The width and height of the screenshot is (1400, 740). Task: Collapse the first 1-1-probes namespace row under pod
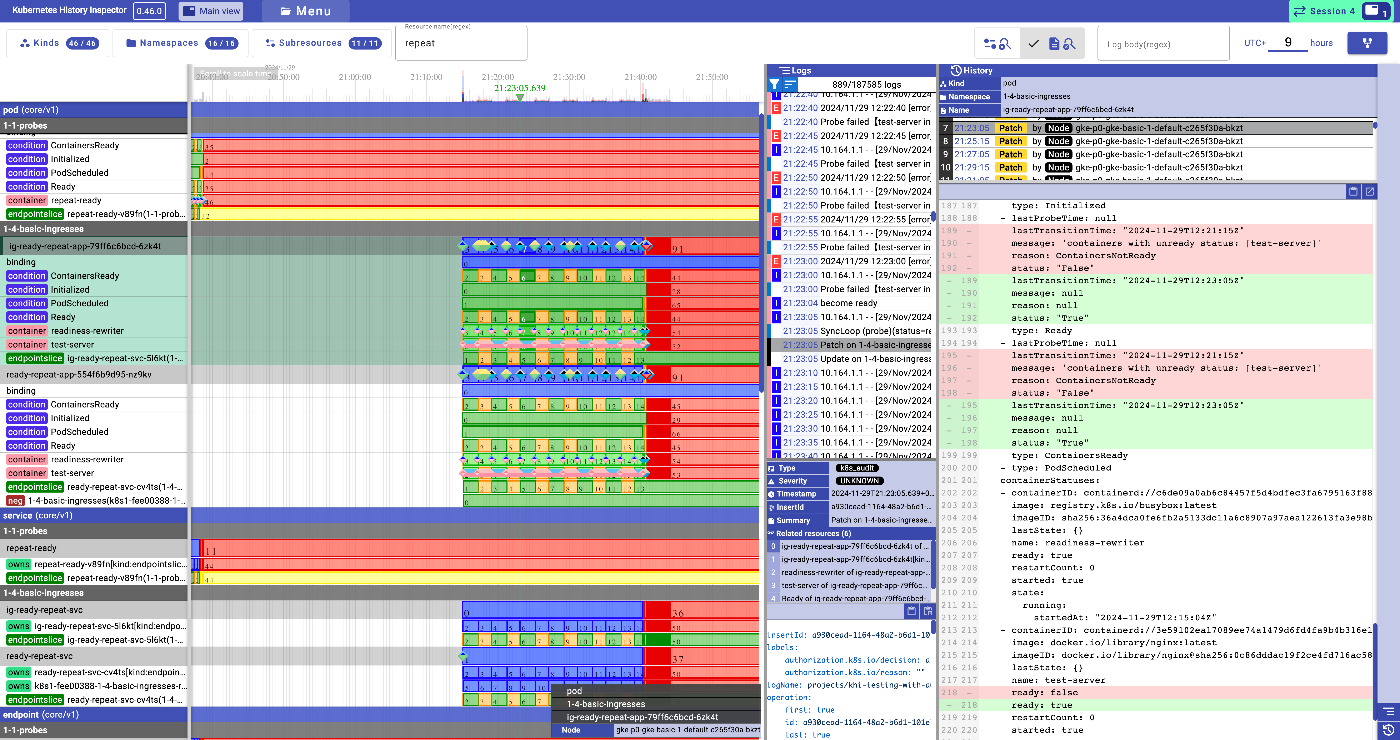pos(94,126)
